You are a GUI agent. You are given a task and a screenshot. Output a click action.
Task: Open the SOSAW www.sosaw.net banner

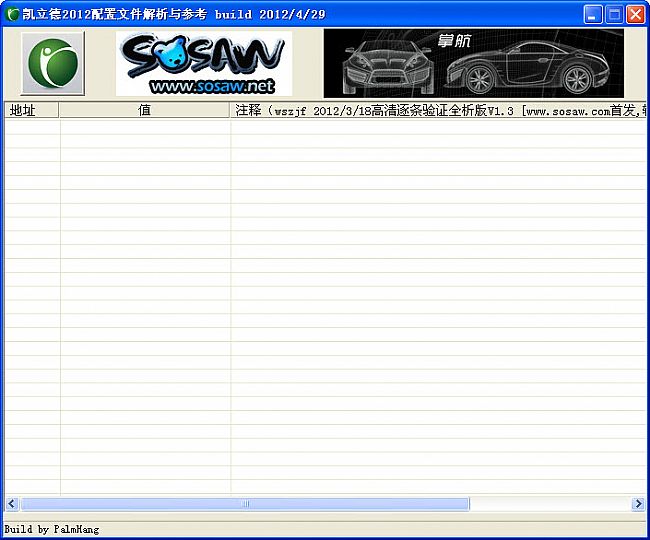204,63
